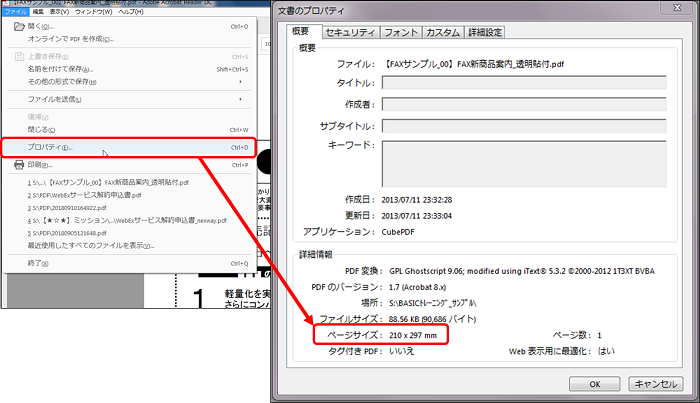Click the 更新日 value 2013/07/11 23:33:04
The width and height of the screenshot is (700, 403).
coord(417,216)
